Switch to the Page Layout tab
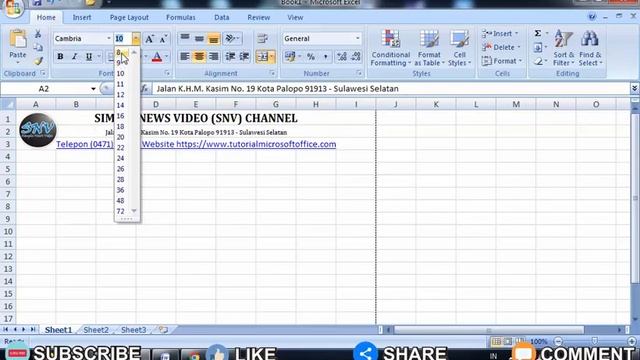 (x=129, y=18)
